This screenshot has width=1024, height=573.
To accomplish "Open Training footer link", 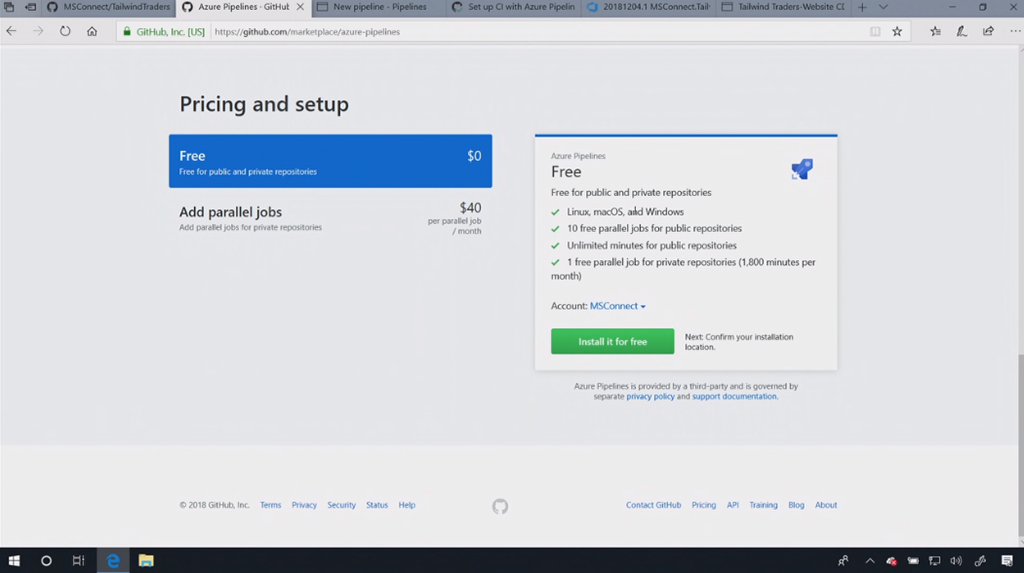I will (763, 505).
